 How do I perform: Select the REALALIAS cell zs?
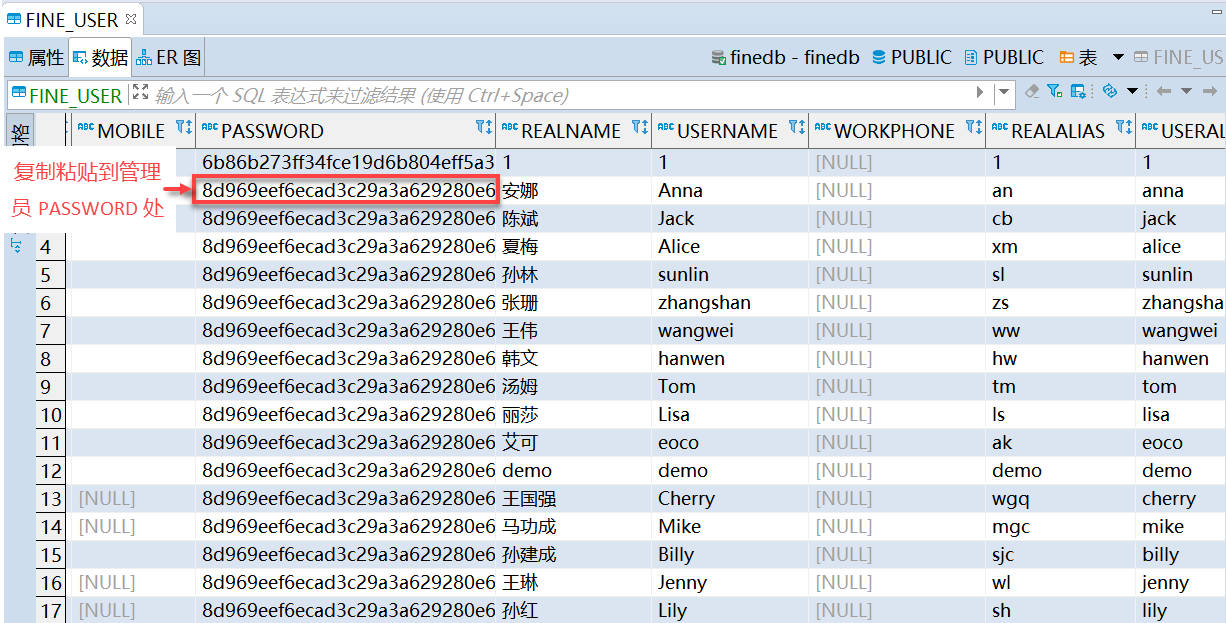[1061, 302]
